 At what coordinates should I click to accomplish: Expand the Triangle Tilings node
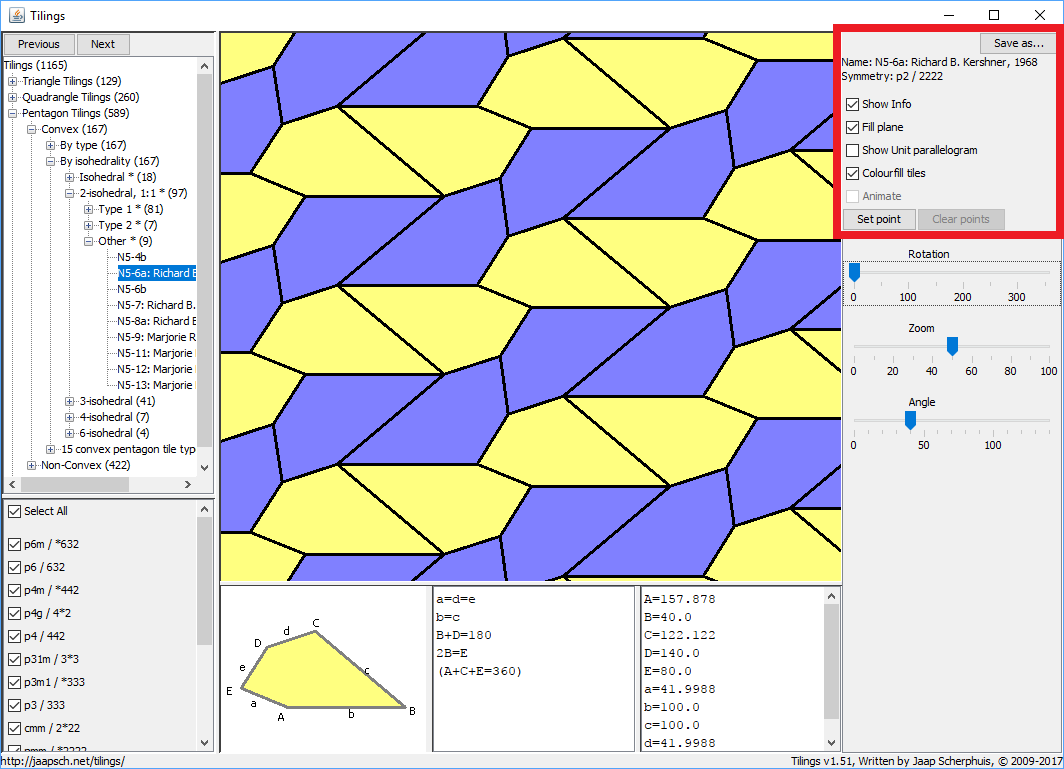point(12,81)
